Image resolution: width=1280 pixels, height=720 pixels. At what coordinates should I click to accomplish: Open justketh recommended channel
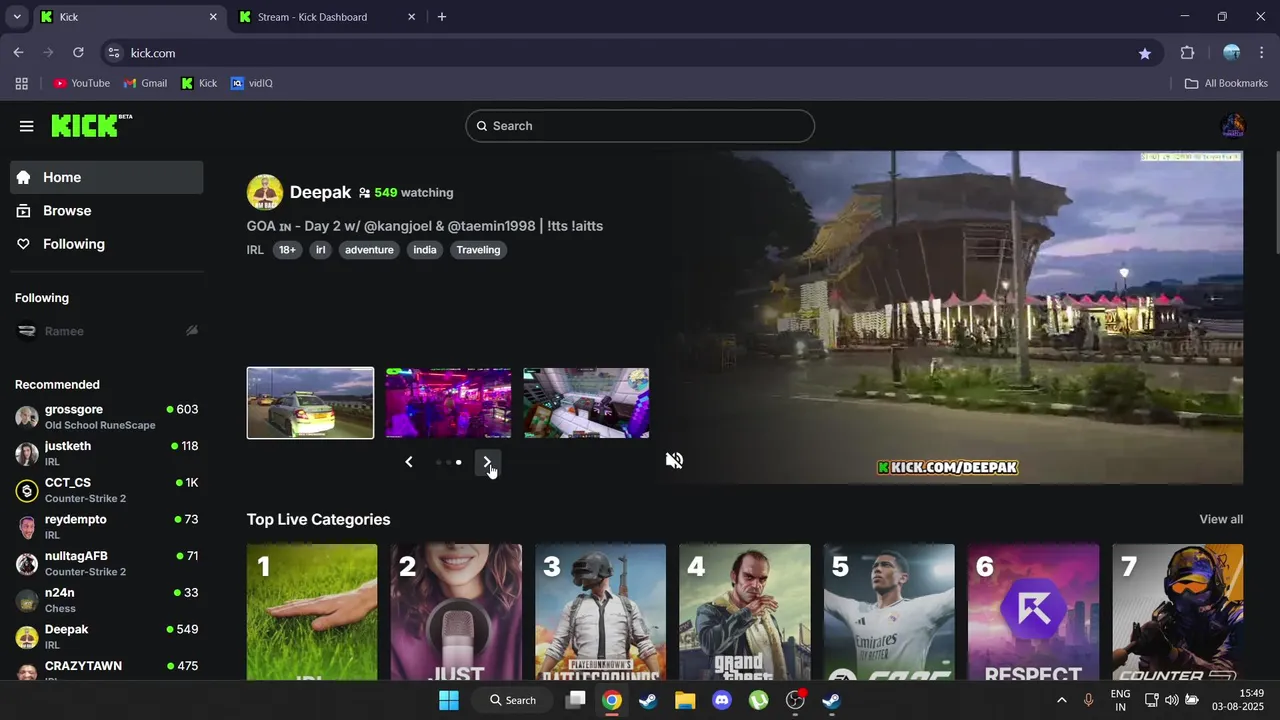click(107, 453)
